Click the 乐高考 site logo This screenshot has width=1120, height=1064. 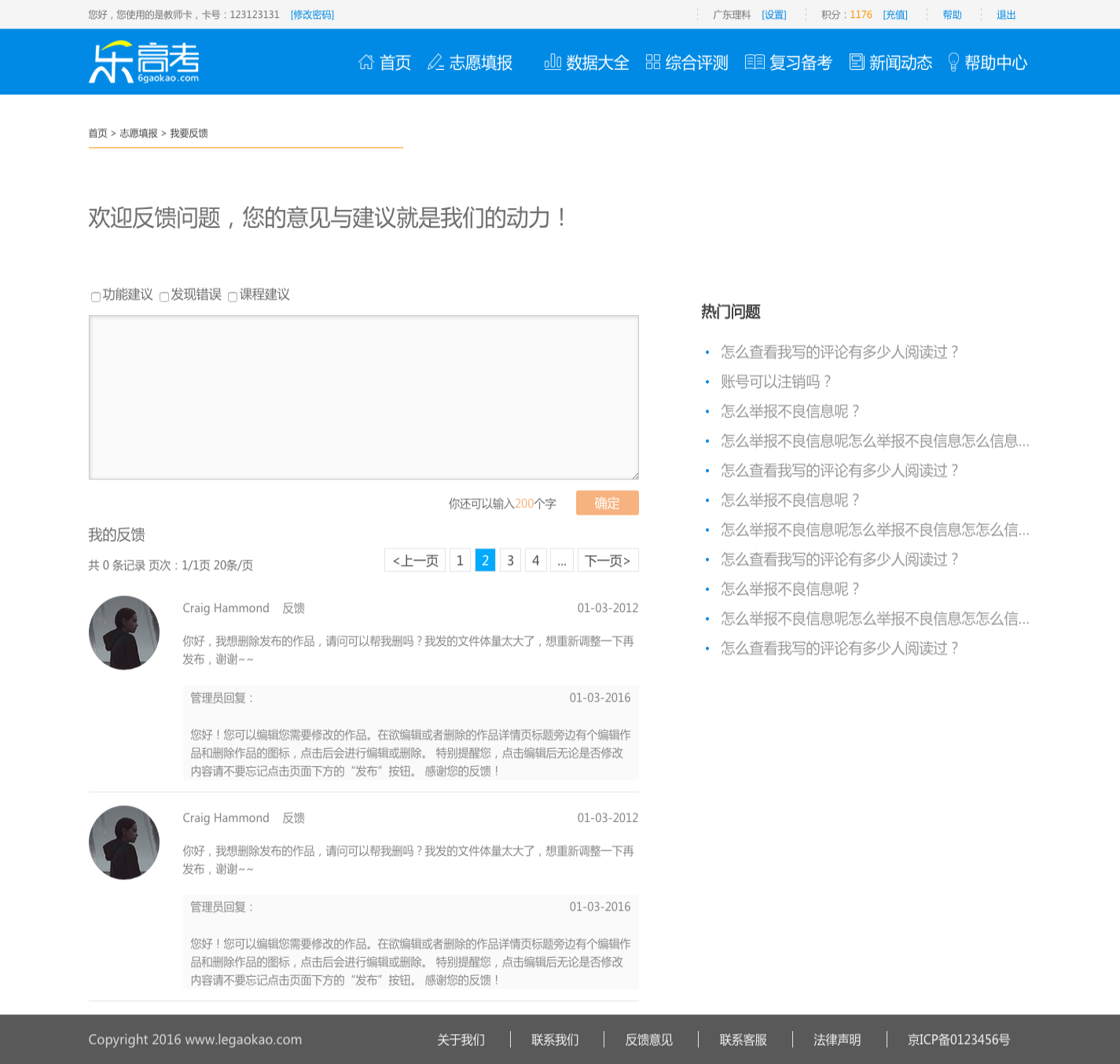coord(145,62)
